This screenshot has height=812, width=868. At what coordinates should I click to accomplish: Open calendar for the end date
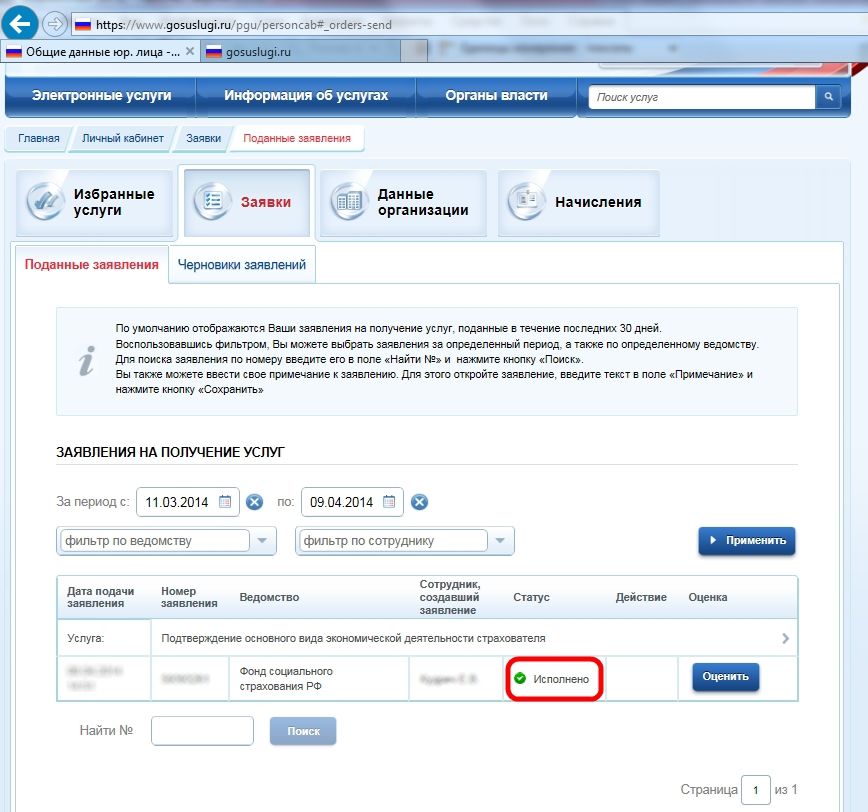[391, 502]
